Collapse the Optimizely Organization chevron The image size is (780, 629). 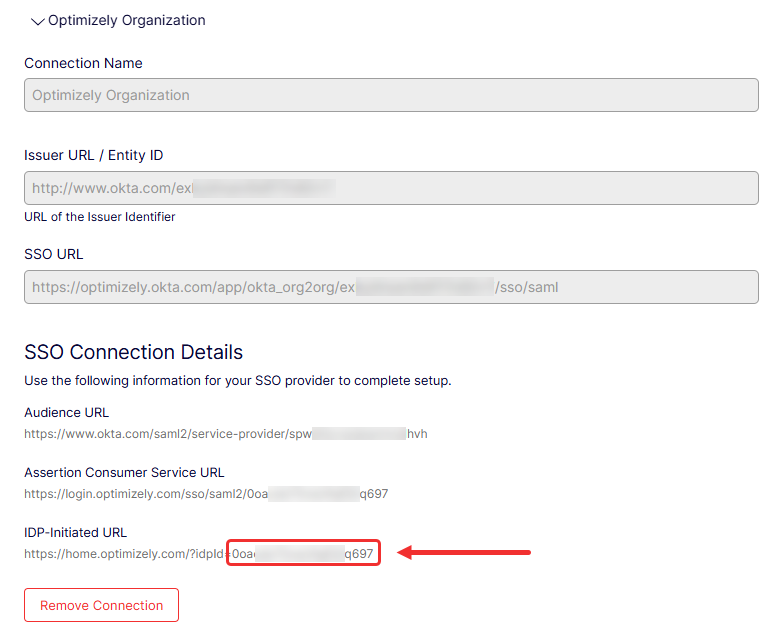point(38,21)
